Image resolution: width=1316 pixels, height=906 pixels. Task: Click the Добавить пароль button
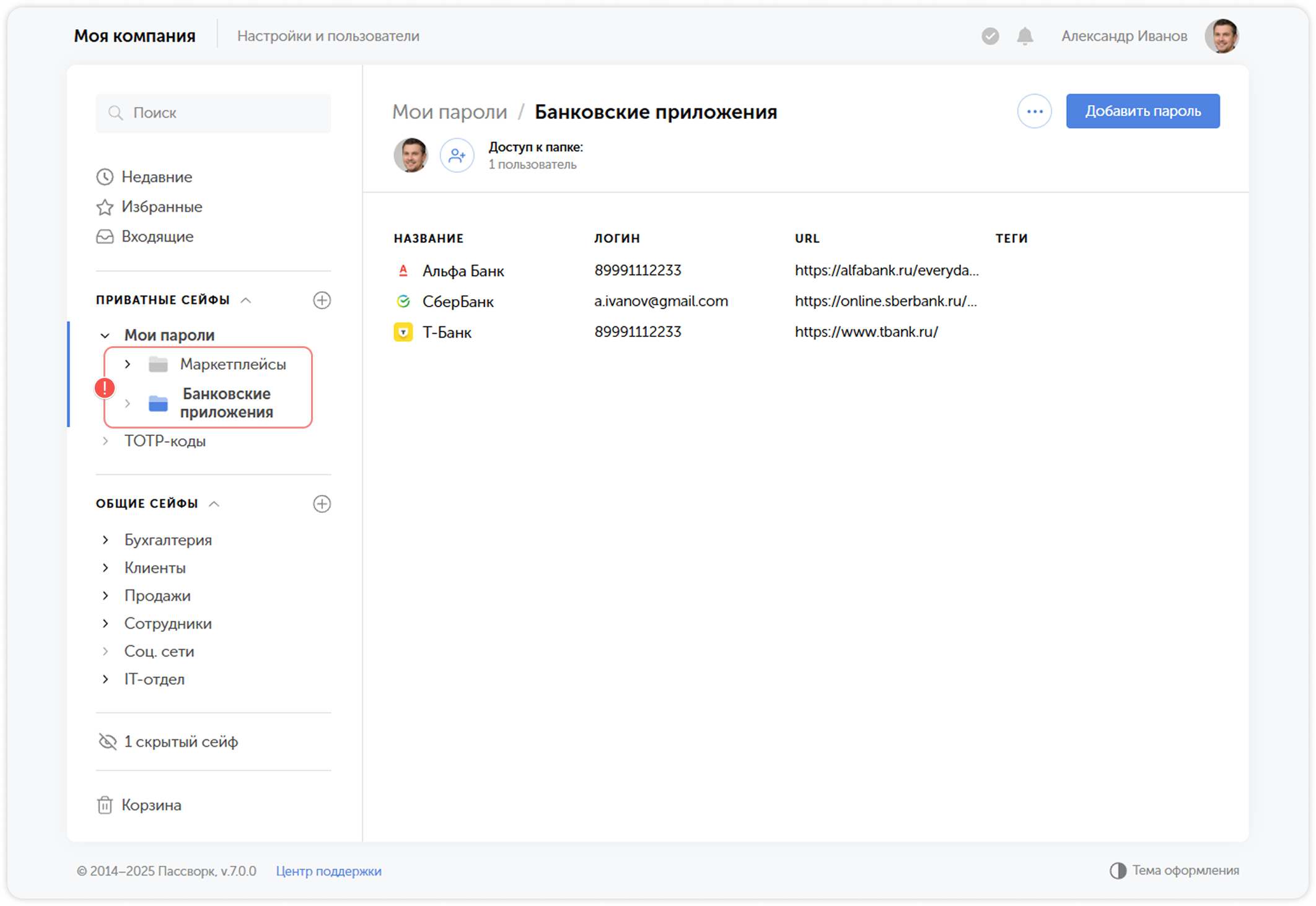(1143, 111)
